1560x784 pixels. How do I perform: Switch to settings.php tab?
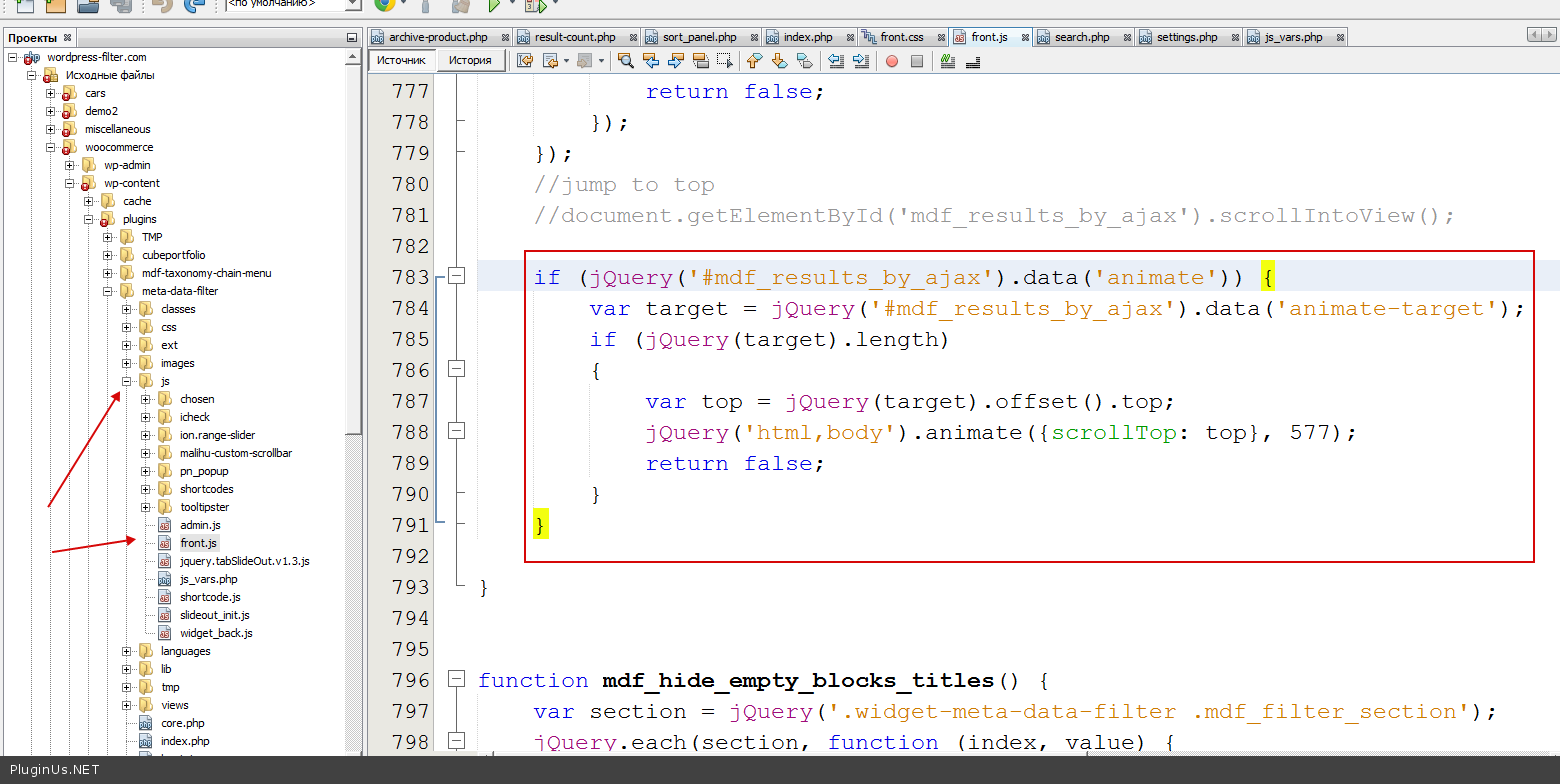pos(1187,37)
